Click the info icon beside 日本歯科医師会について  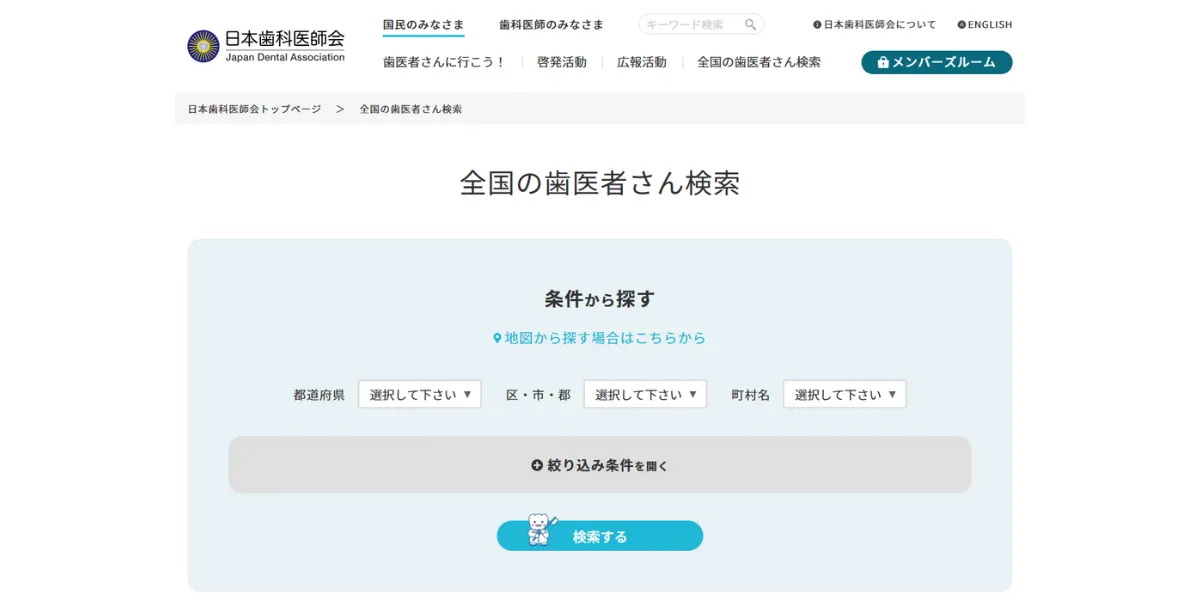pos(817,24)
